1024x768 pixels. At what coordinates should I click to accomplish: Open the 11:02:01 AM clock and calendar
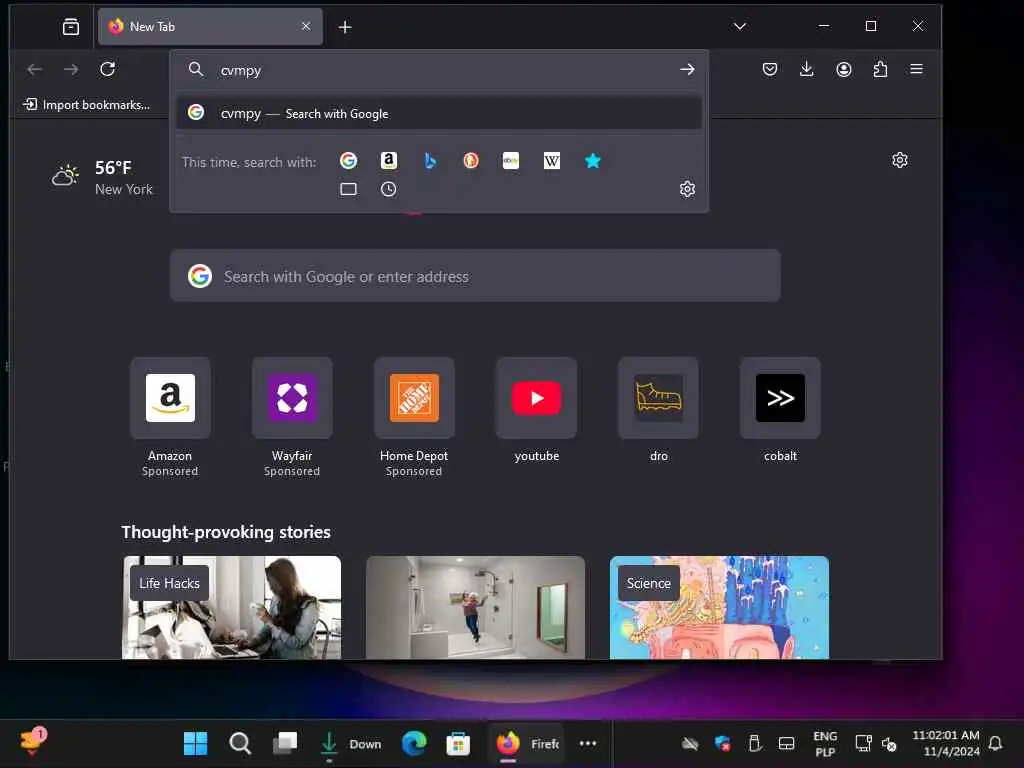pos(946,743)
